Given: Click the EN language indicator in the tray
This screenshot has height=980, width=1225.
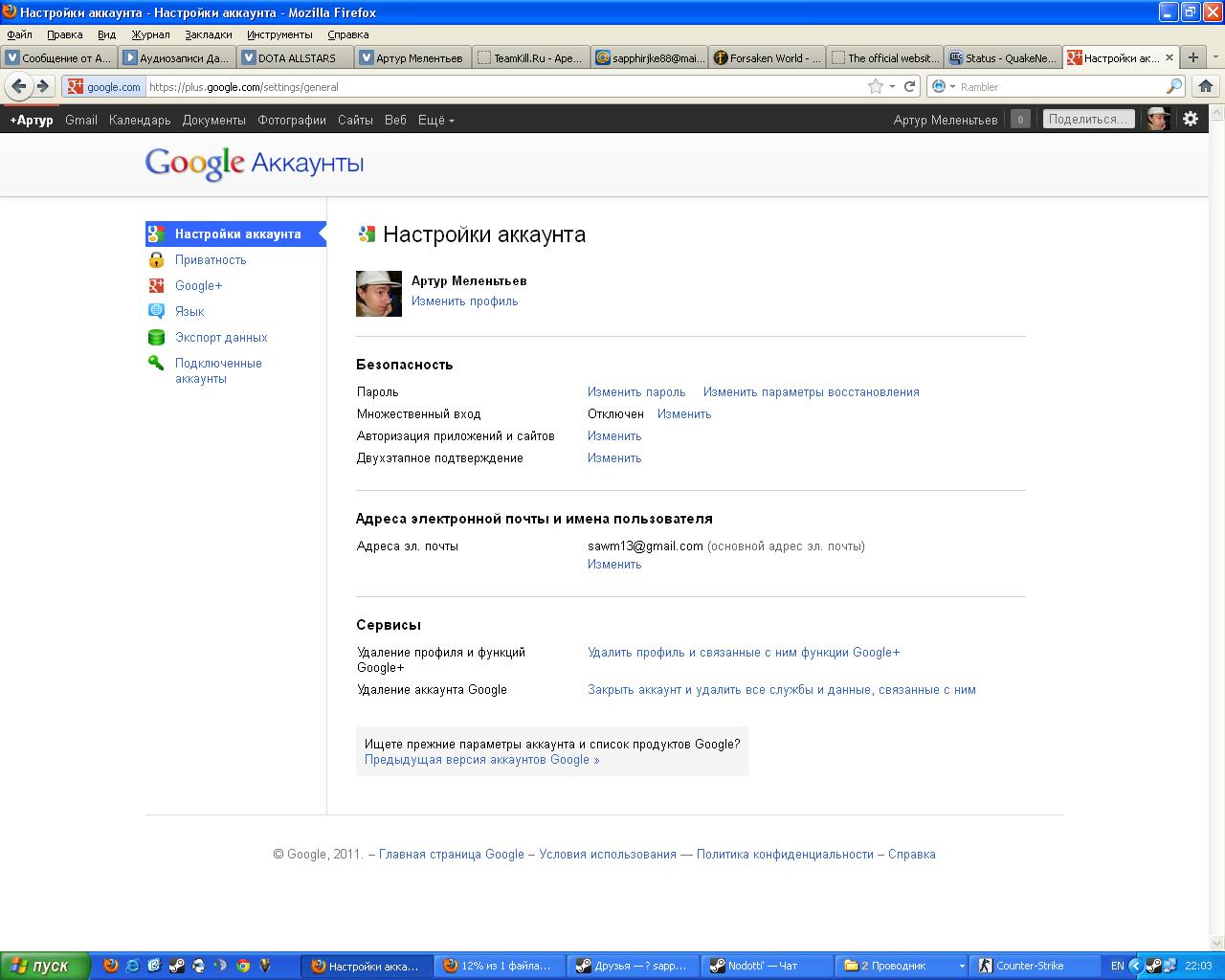Looking at the screenshot, I should [x=1117, y=966].
